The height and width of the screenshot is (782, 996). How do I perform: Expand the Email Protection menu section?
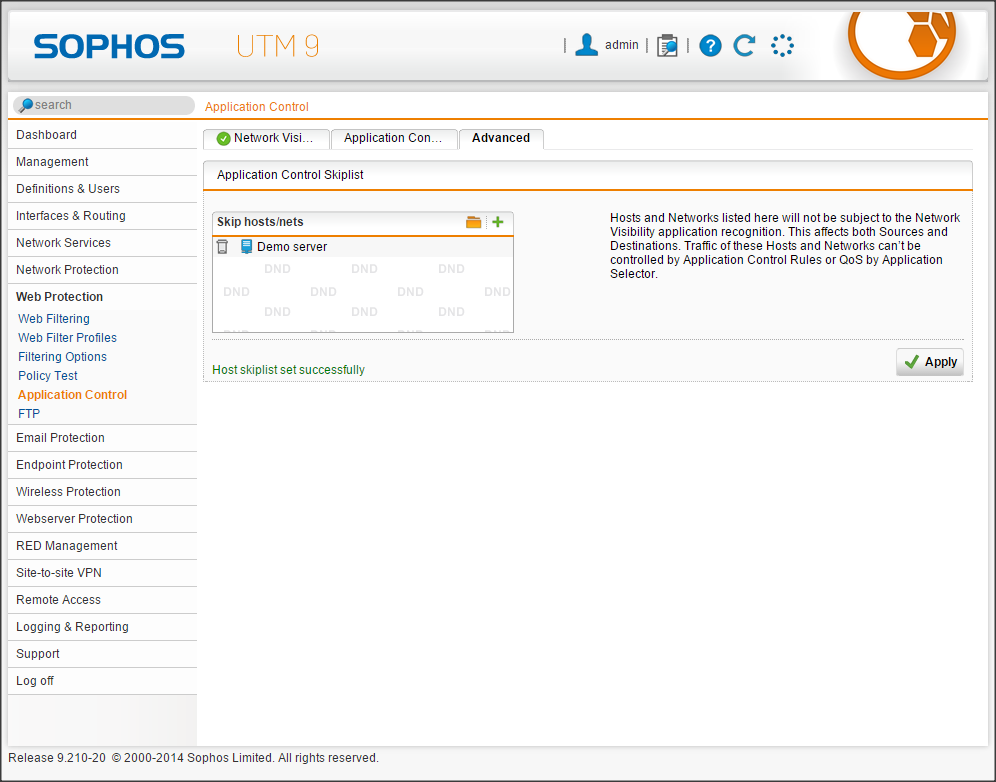coord(60,438)
